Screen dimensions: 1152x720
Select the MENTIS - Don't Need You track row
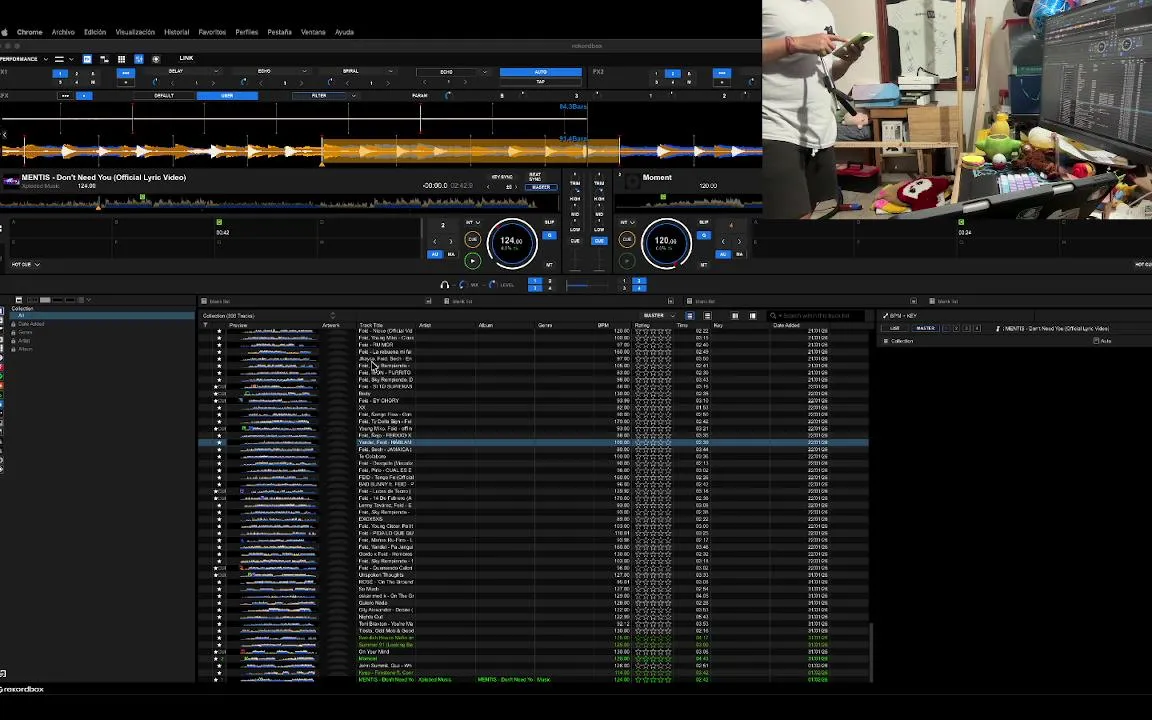533,680
